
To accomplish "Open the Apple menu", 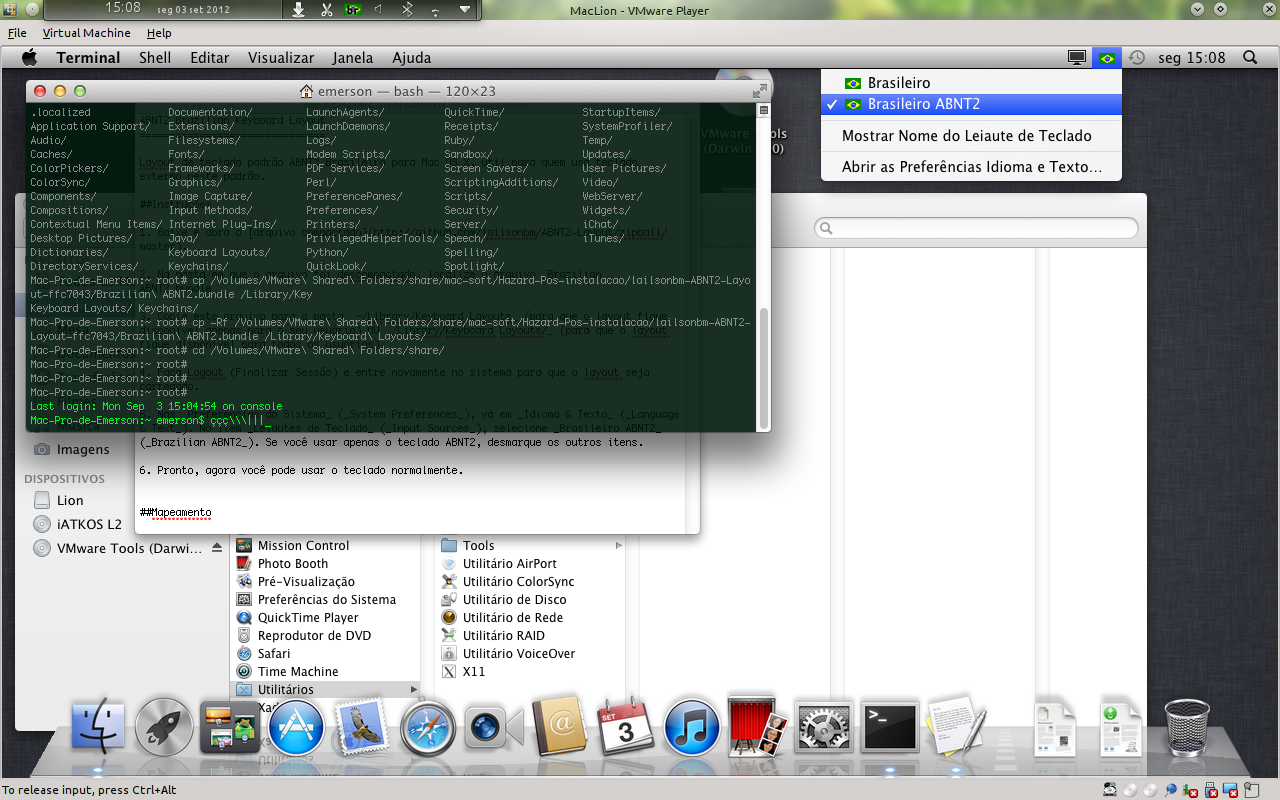I will pos(29,57).
